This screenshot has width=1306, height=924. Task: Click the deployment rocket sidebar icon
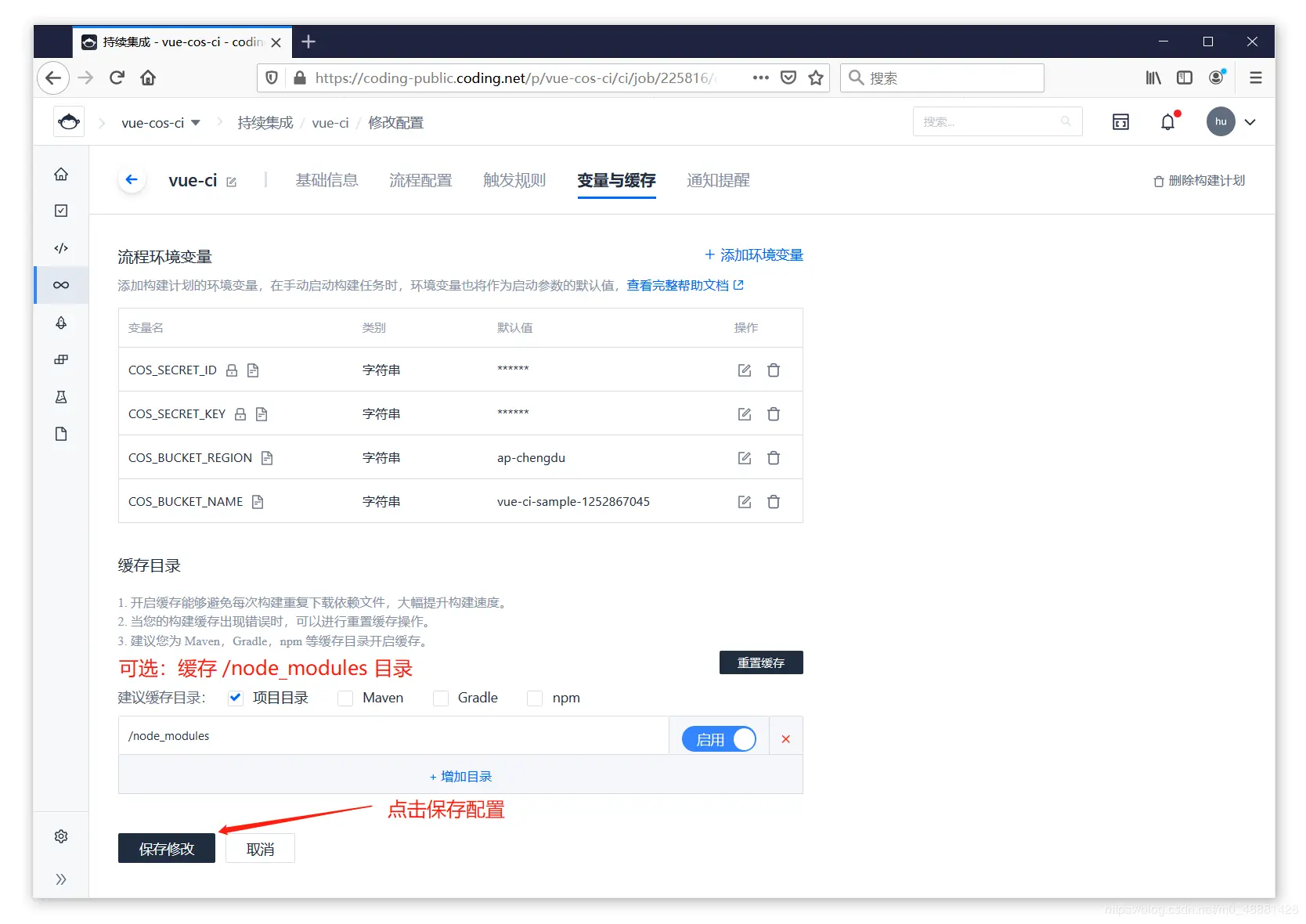pyautogui.click(x=61, y=323)
